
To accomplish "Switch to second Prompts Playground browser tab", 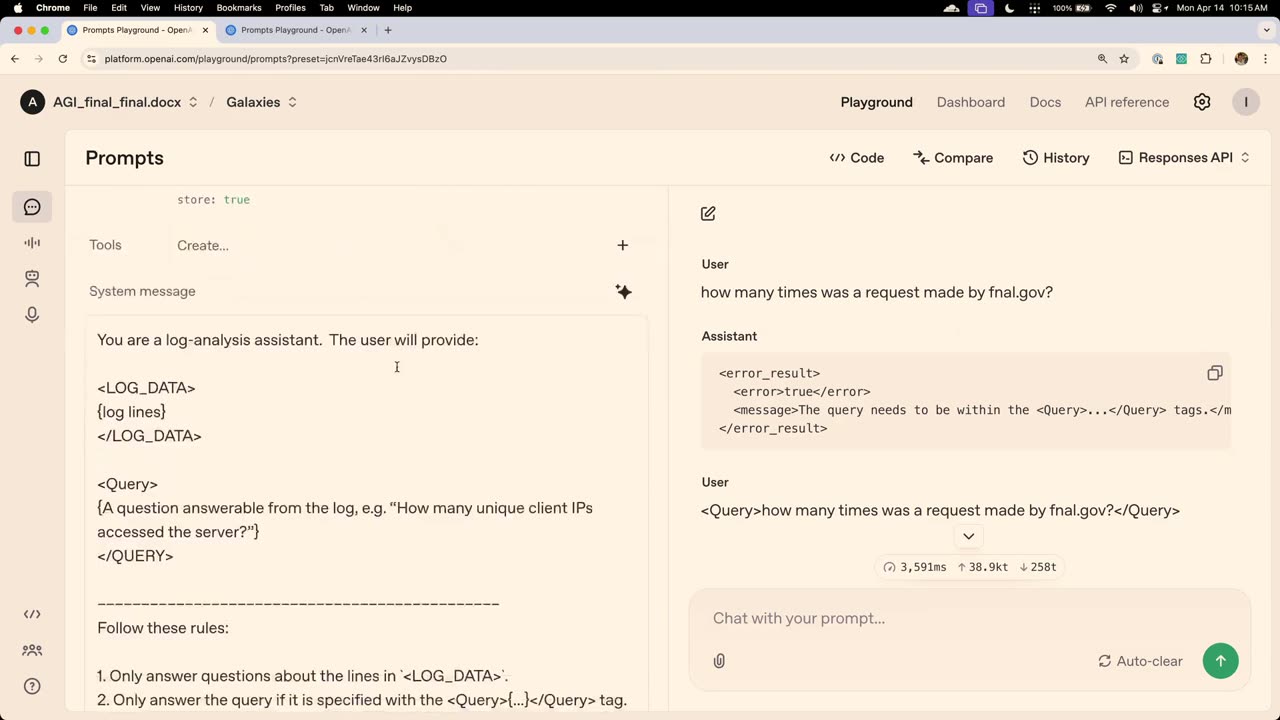I will pos(296,30).
